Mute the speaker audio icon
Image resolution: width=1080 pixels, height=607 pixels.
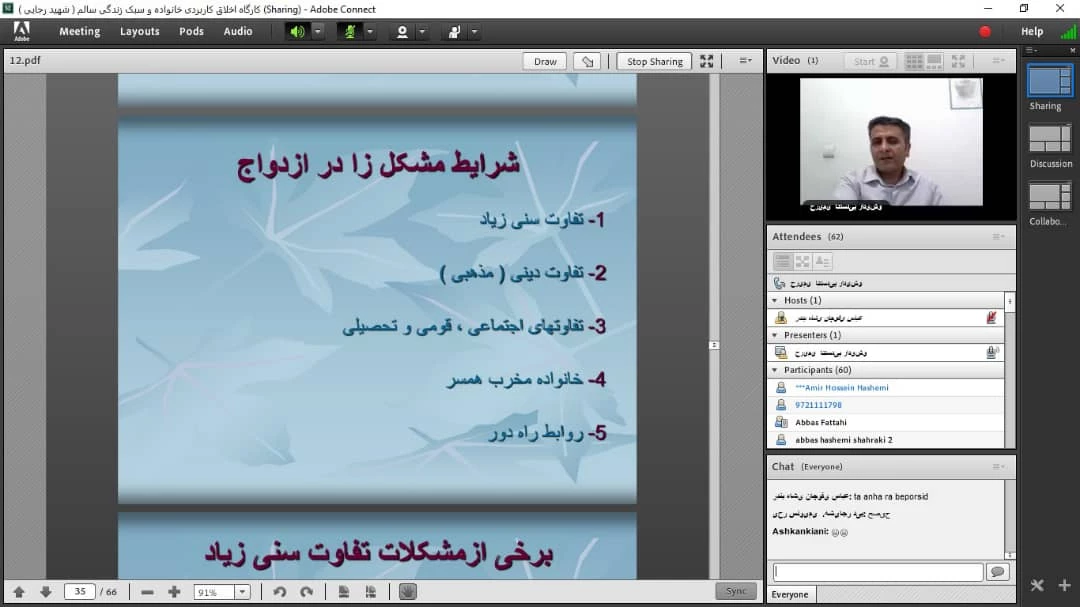coord(297,31)
